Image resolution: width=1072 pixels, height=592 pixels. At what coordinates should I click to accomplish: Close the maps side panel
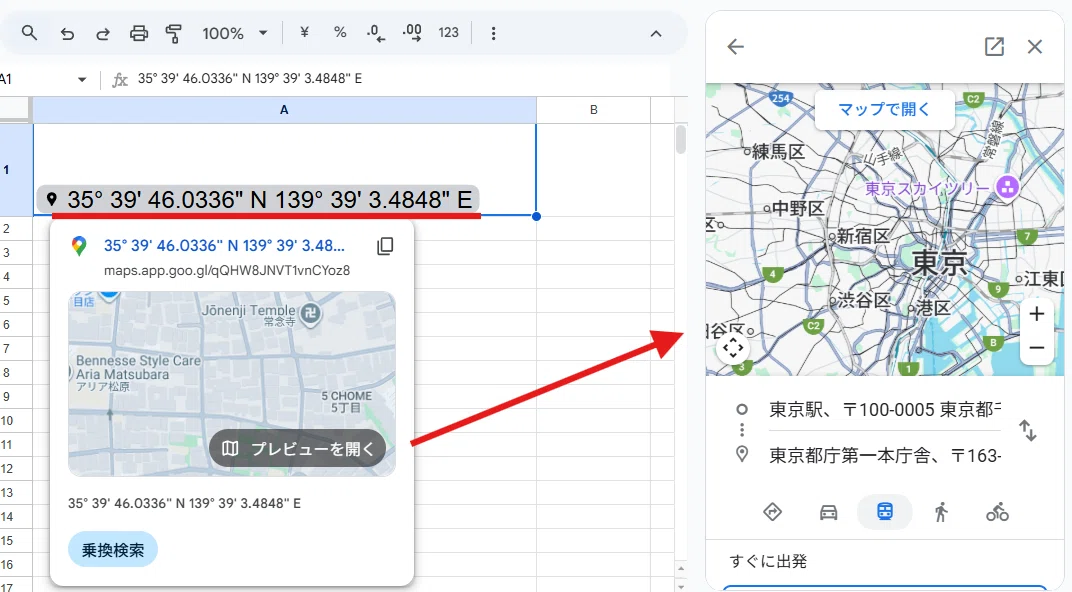[x=1035, y=46]
